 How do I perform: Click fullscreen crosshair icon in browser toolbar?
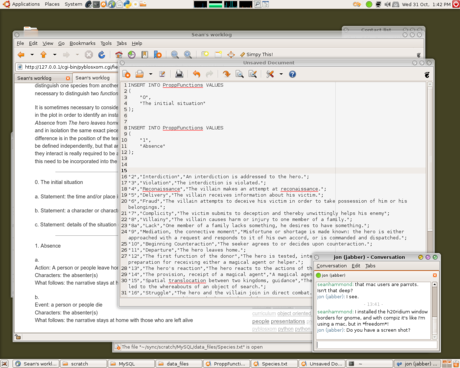point(231,55)
